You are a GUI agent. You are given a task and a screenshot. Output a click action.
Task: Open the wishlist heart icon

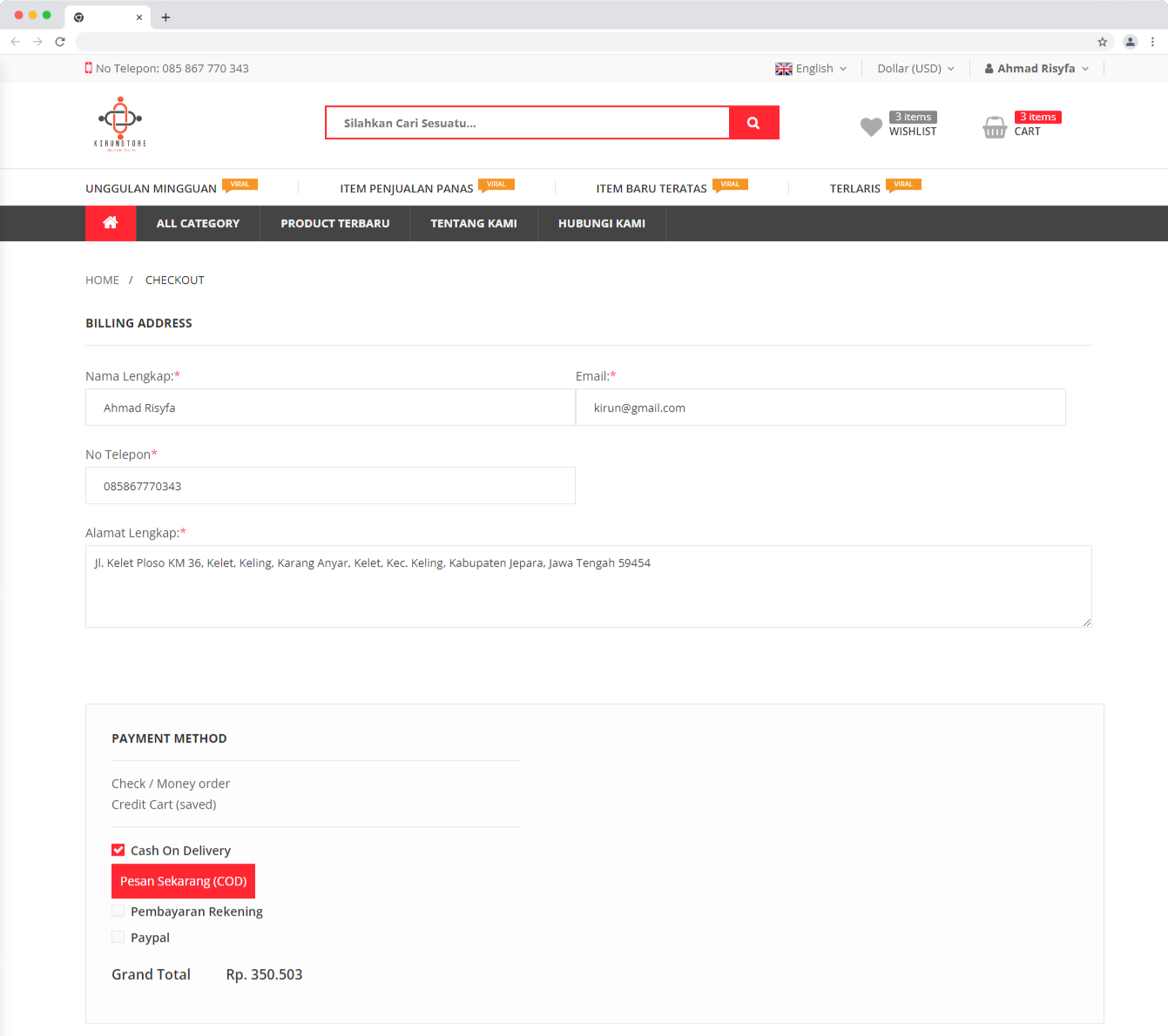[x=871, y=126]
